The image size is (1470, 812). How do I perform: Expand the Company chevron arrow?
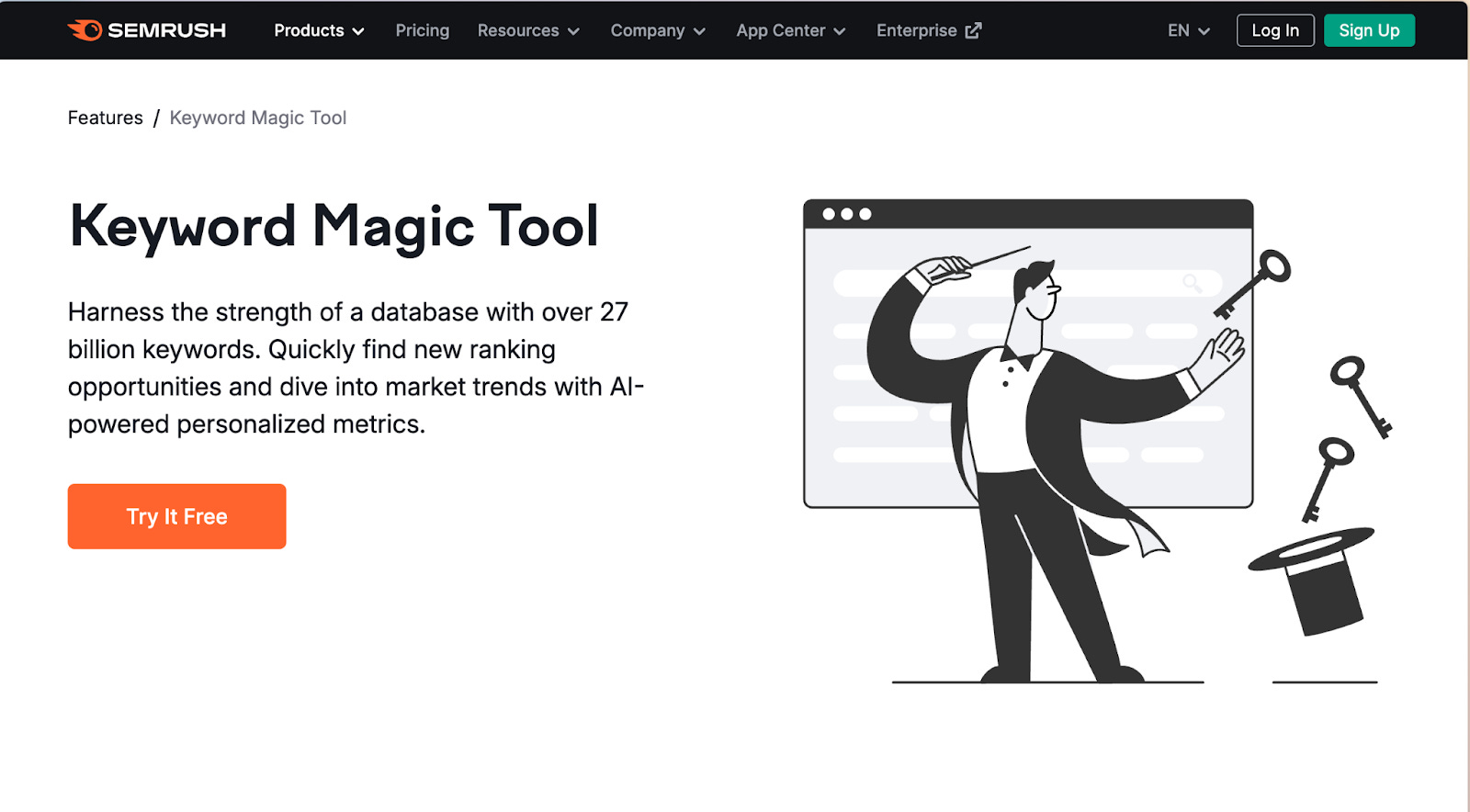coord(699,31)
